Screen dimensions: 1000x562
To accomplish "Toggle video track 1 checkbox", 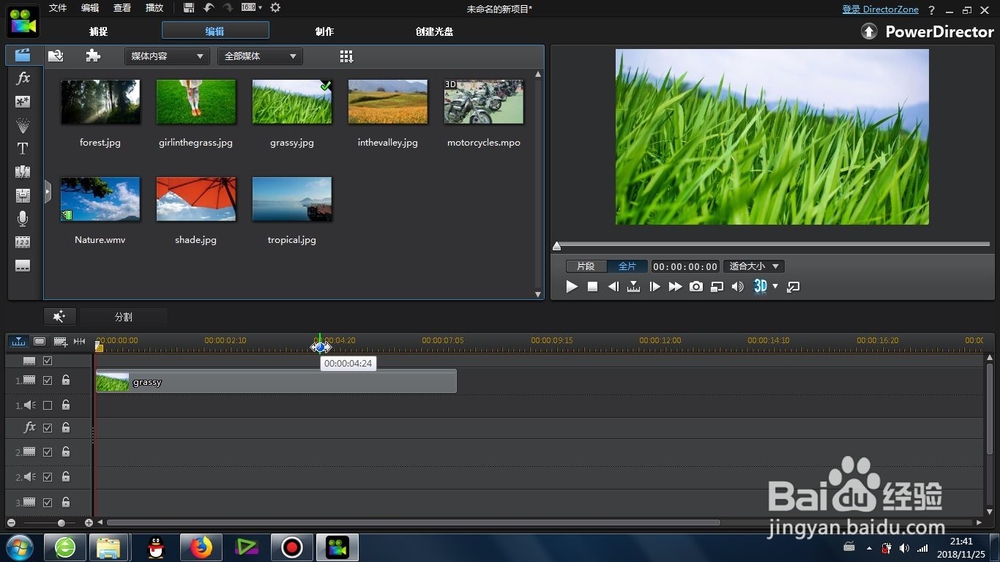I will click(x=47, y=380).
